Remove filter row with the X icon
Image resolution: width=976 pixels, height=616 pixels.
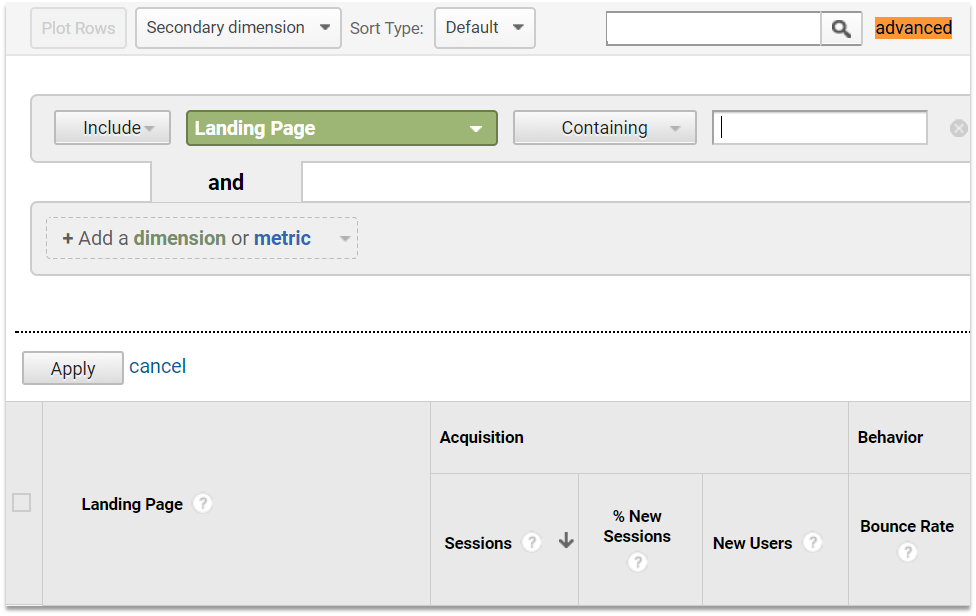(x=959, y=128)
